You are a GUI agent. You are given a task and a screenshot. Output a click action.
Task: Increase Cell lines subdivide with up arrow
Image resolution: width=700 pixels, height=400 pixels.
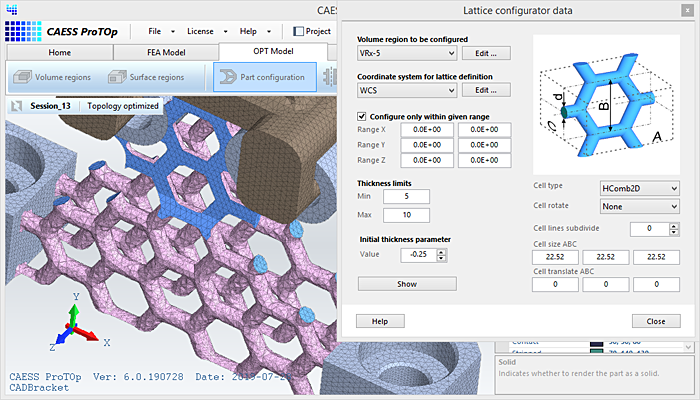click(674, 225)
